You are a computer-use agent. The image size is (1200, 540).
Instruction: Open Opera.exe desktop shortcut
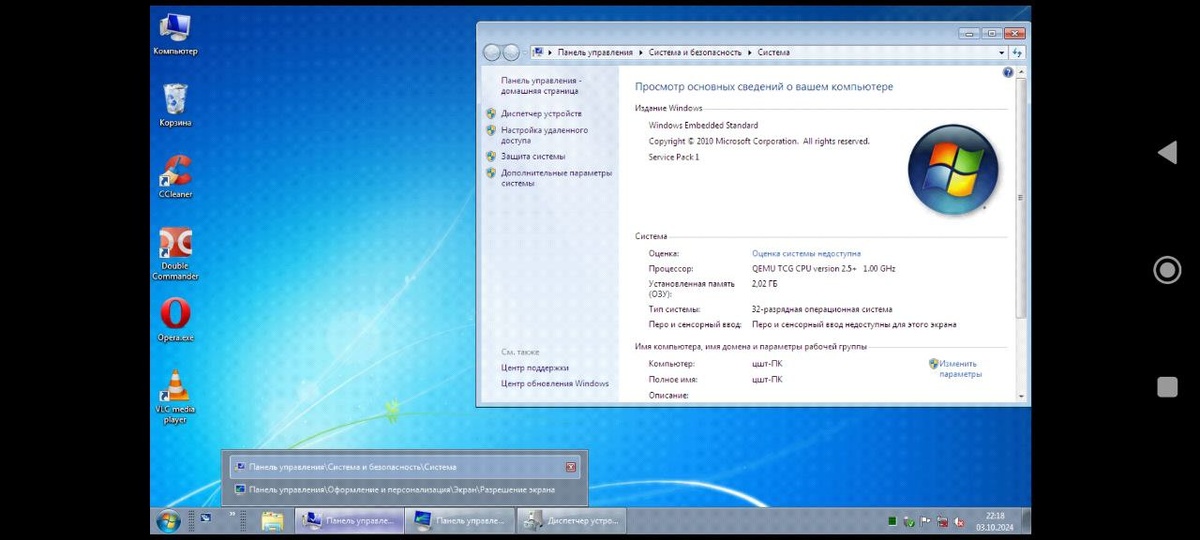pyautogui.click(x=175, y=320)
